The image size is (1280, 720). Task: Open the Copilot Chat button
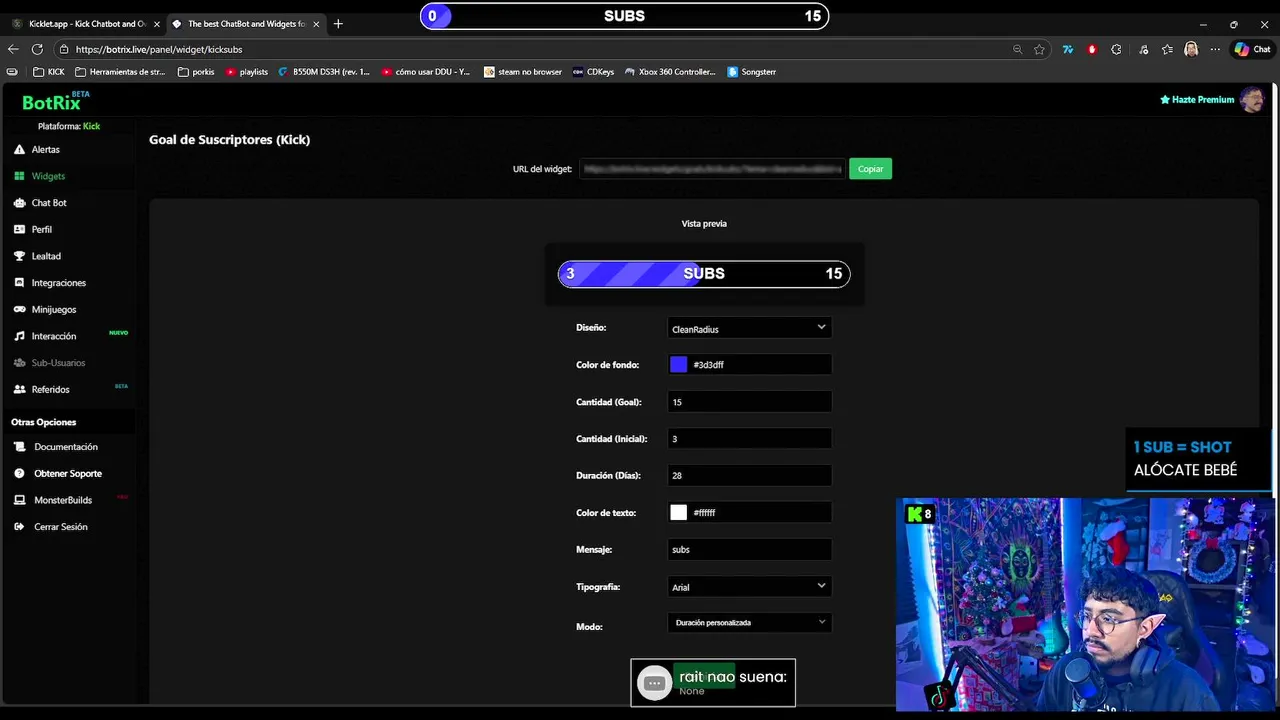(1252, 49)
